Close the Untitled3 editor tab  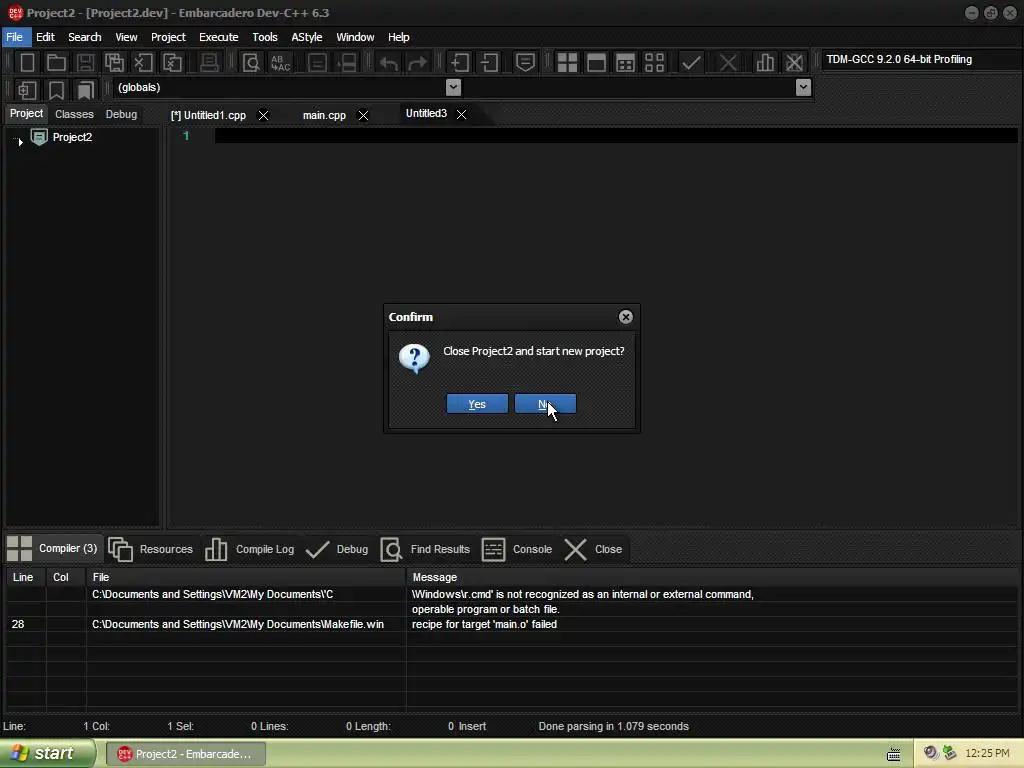462,114
